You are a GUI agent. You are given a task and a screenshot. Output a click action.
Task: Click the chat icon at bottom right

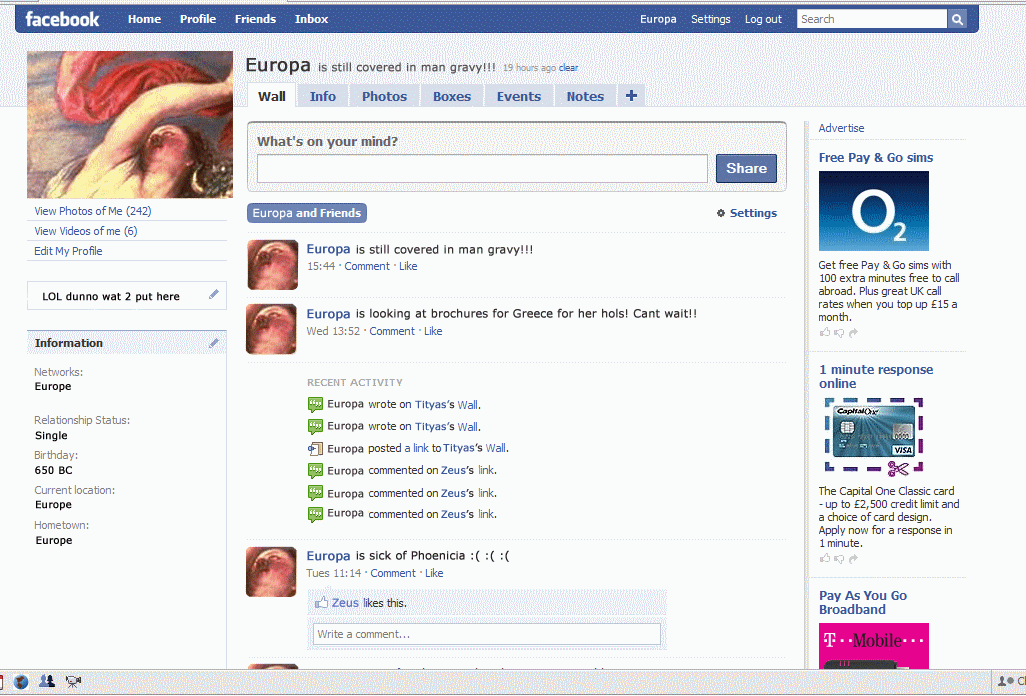click(x=1006, y=682)
